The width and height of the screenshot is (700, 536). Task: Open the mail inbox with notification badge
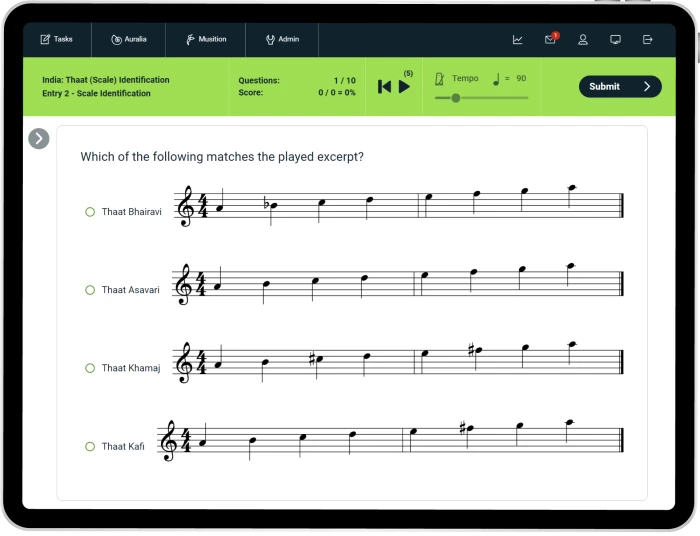[x=550, y=40]
